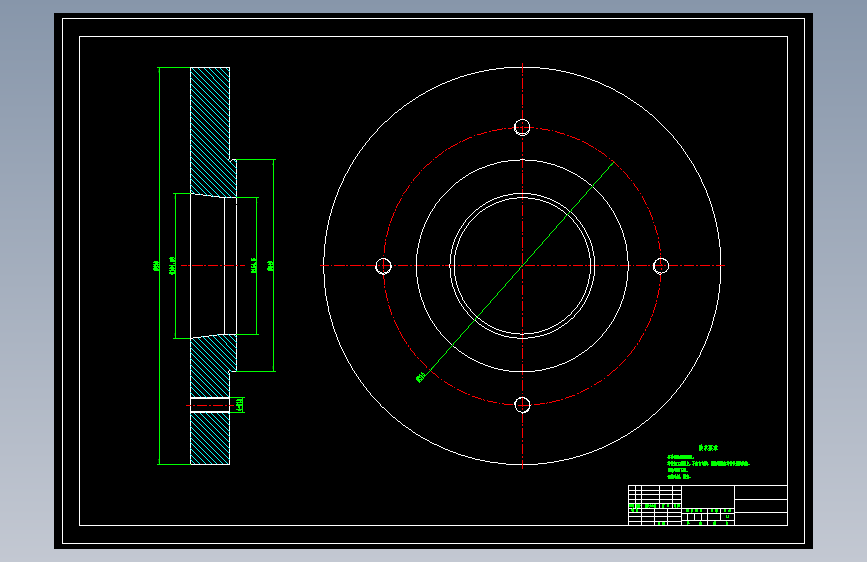
Task: Select the overall height dimension of section view
Action: point(159,266)
